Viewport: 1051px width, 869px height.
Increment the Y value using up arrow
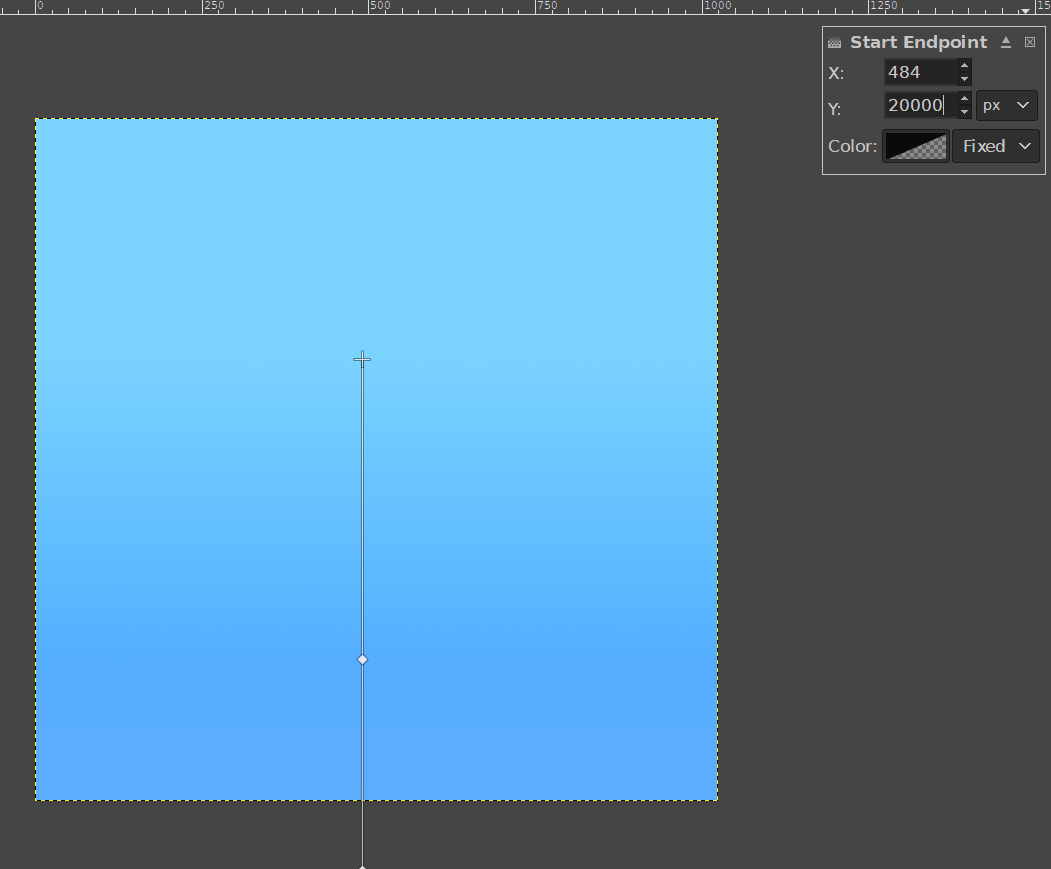click(964, 99)
